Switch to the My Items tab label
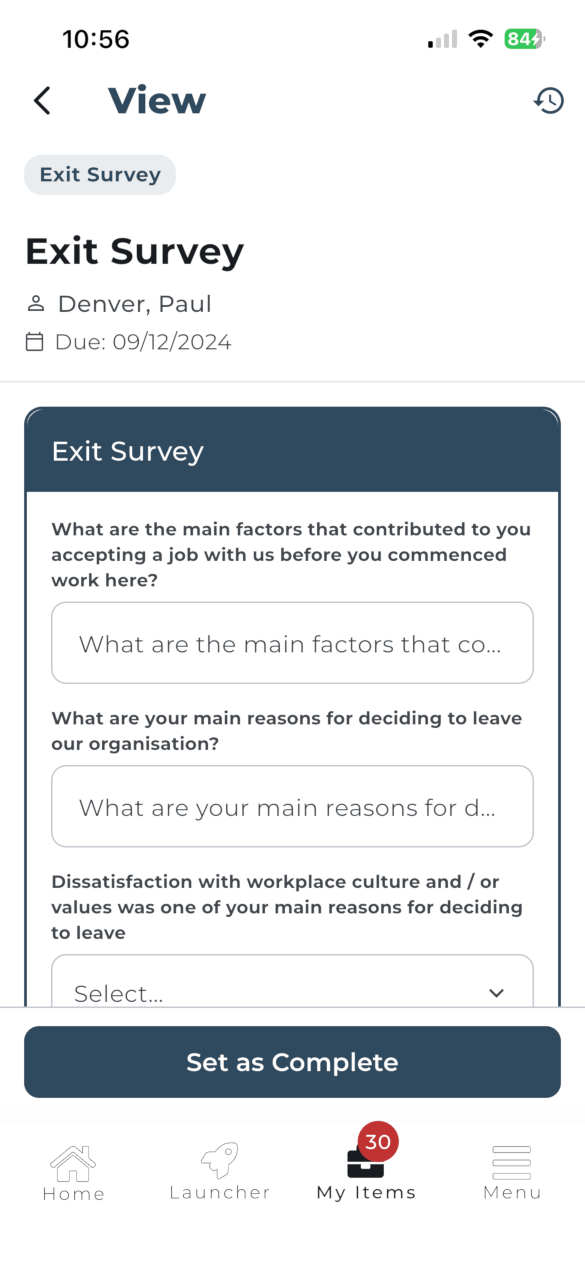The height and width of the screenshot is (1266, 585). (366, 1192)
